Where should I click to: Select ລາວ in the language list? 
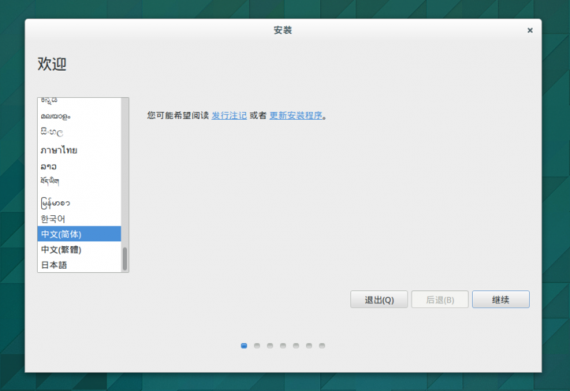point(79,166)
